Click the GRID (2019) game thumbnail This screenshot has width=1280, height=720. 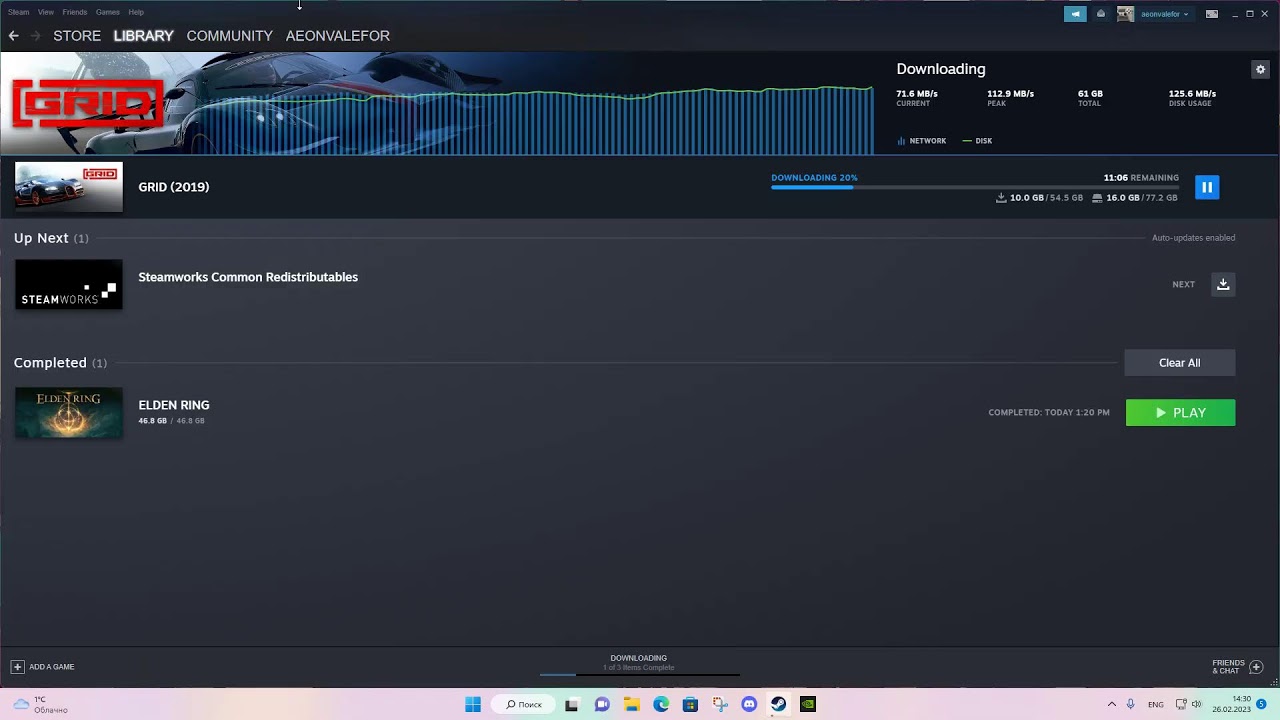click(69, 187)
